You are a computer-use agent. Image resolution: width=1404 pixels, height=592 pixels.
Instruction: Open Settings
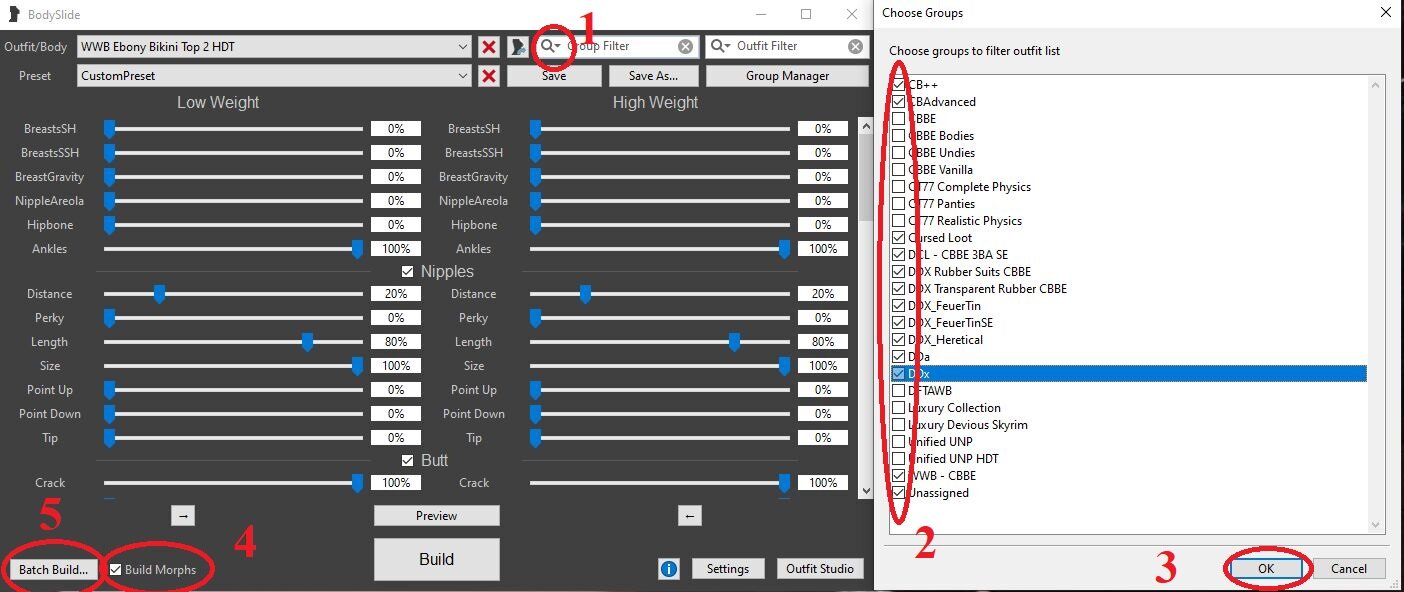click(728, 569)
